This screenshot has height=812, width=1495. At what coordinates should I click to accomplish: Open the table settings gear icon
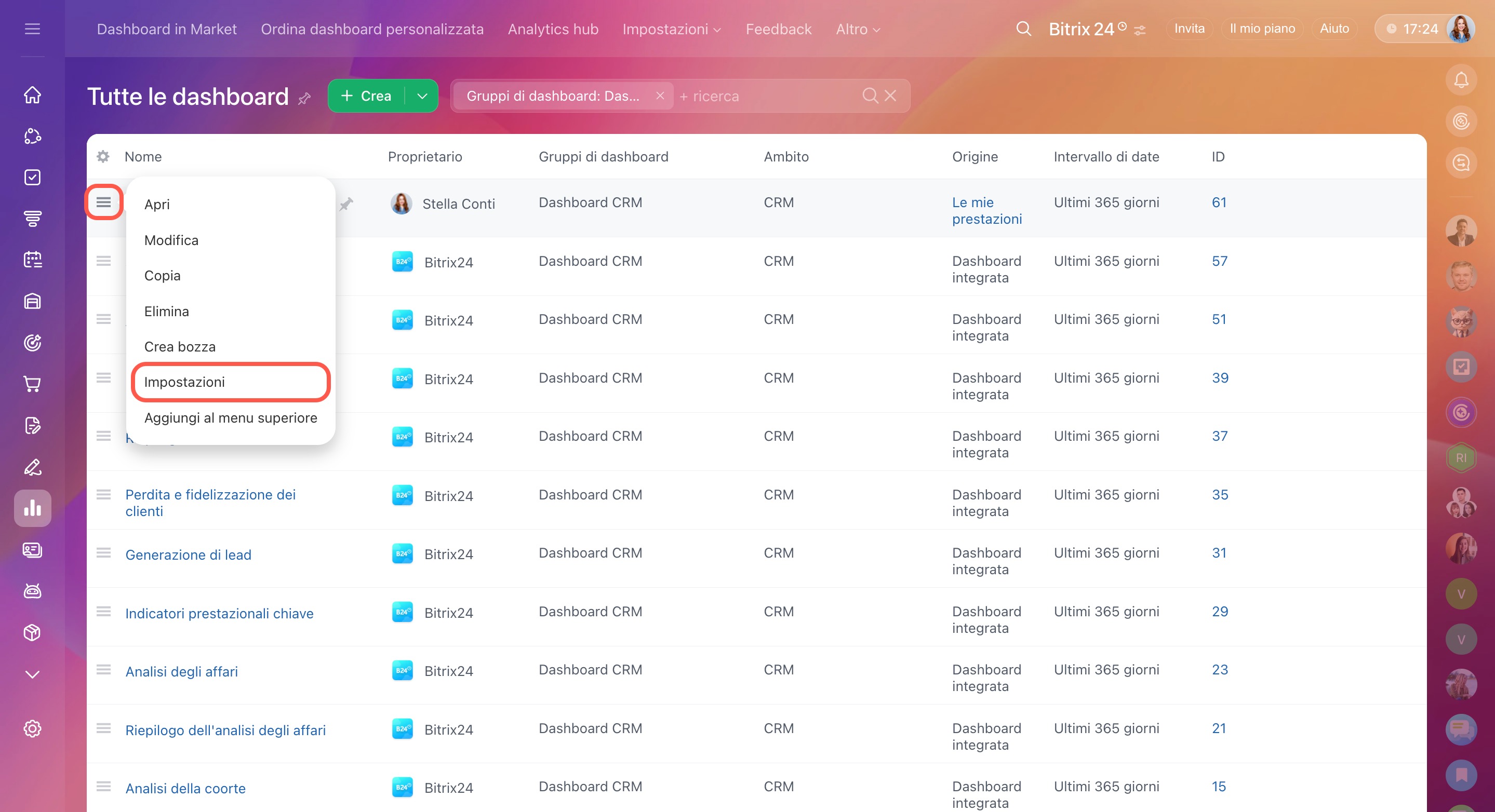(103, 157)
